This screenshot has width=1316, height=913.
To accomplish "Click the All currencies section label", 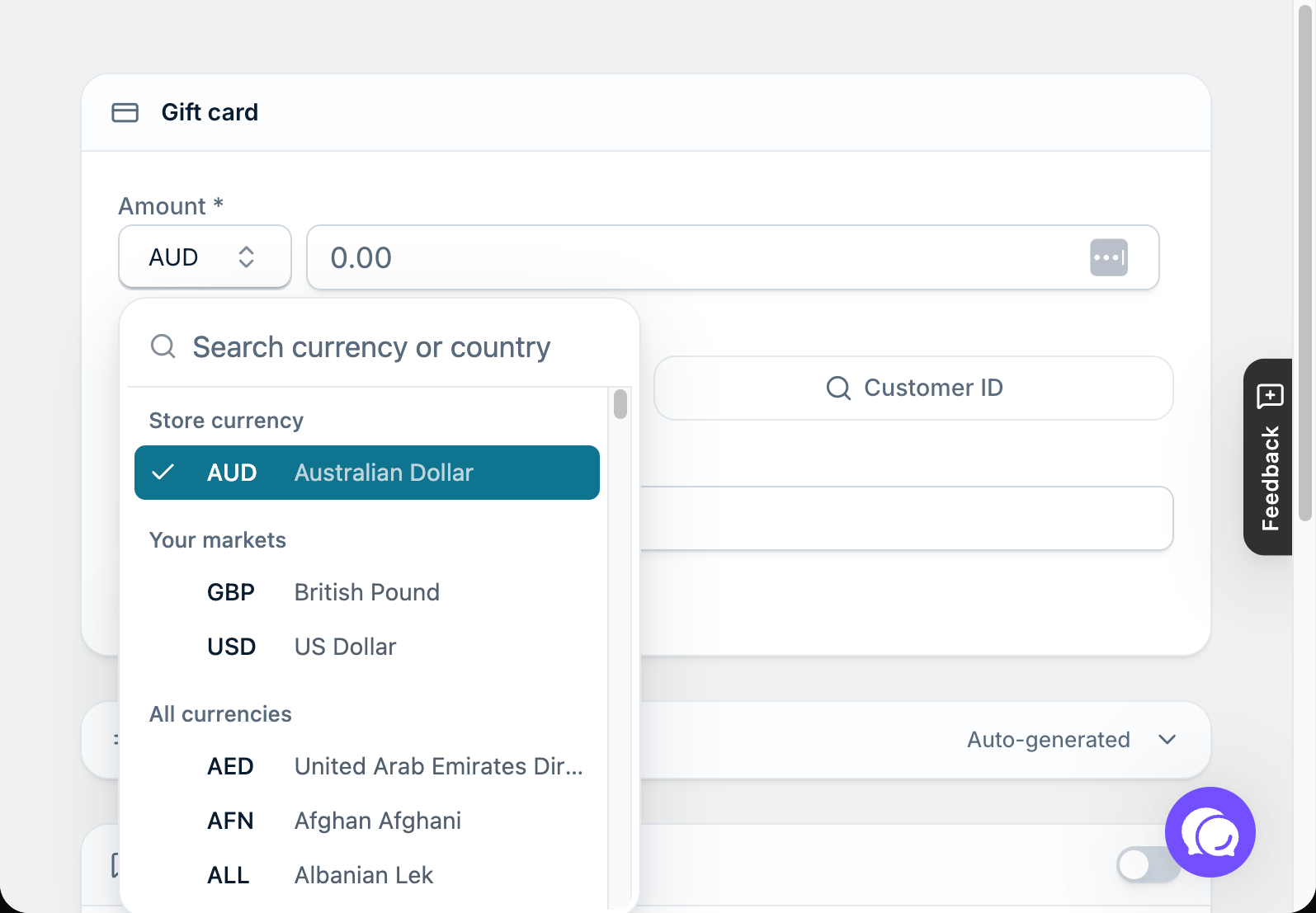I will click(x=220, y=714).
